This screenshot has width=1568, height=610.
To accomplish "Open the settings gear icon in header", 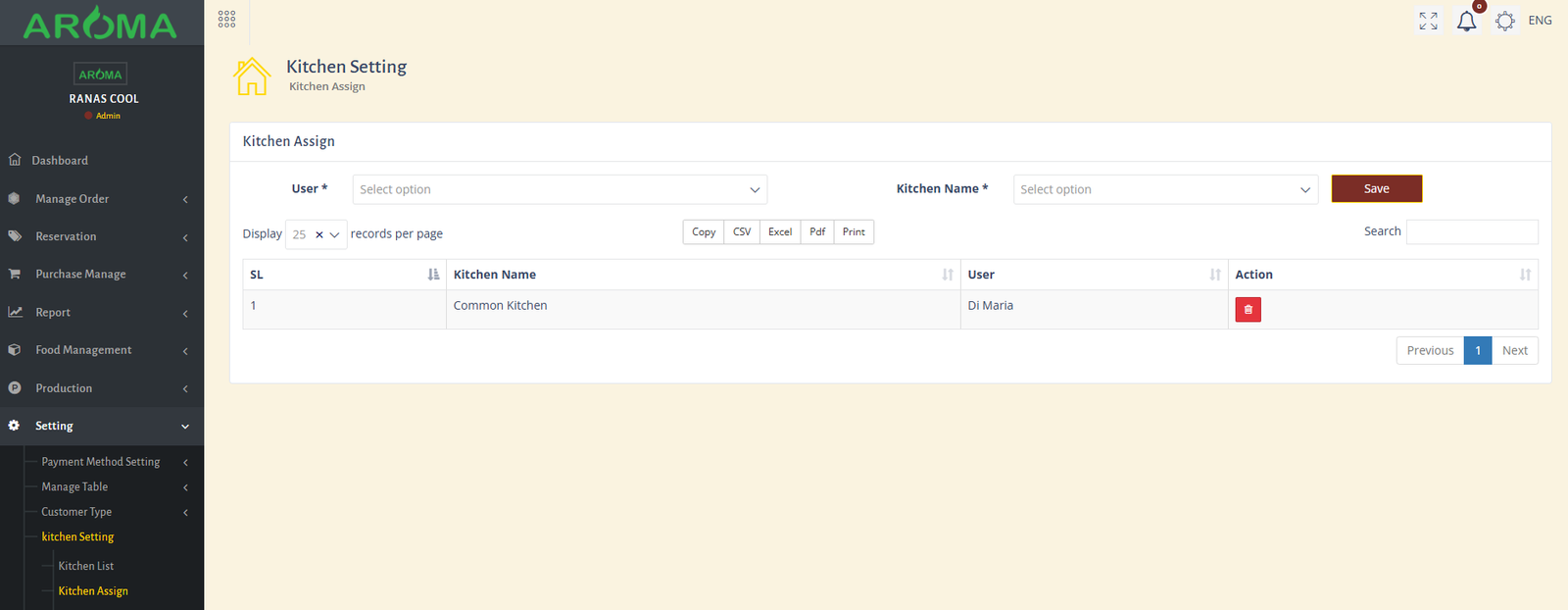I will point(1505,21).
